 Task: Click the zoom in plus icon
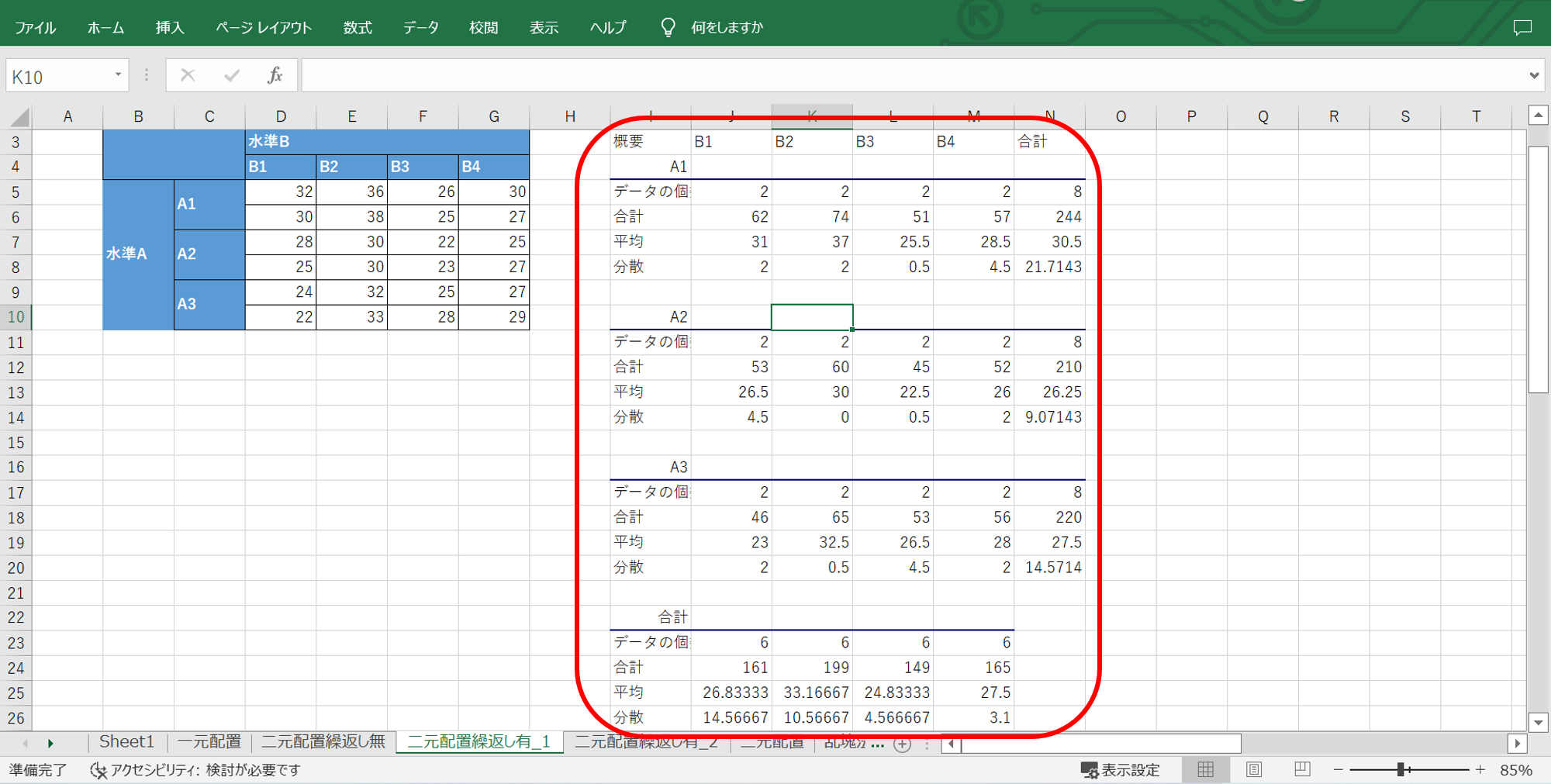(1480, 769)
